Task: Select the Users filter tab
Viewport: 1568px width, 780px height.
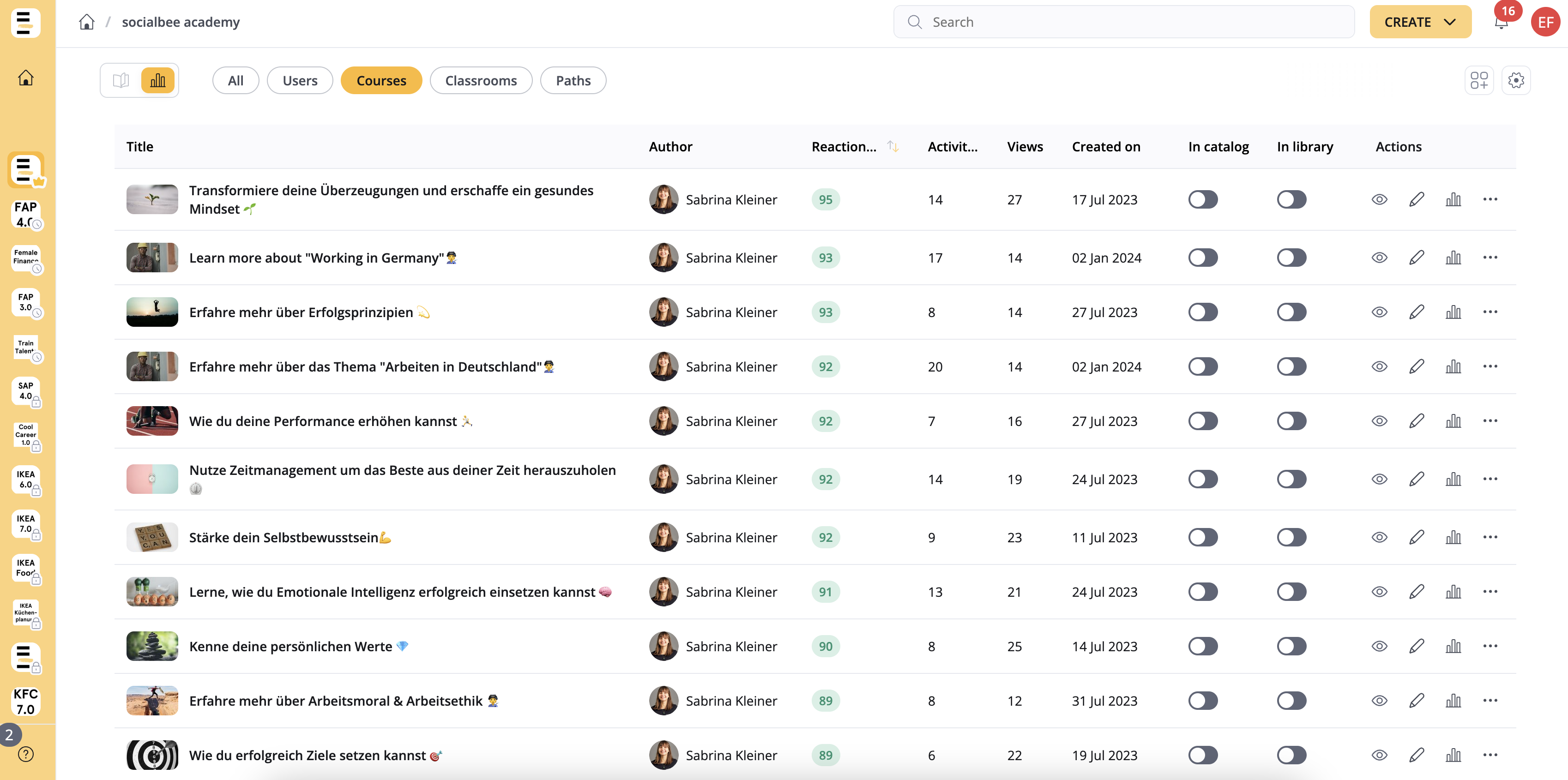Action: point(300,80)
